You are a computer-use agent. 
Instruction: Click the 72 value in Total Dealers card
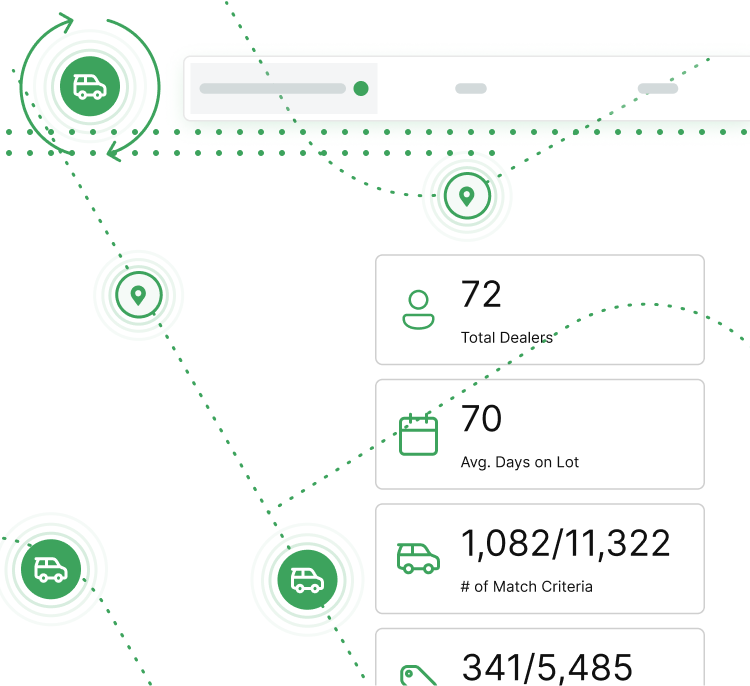pos(481,295)
